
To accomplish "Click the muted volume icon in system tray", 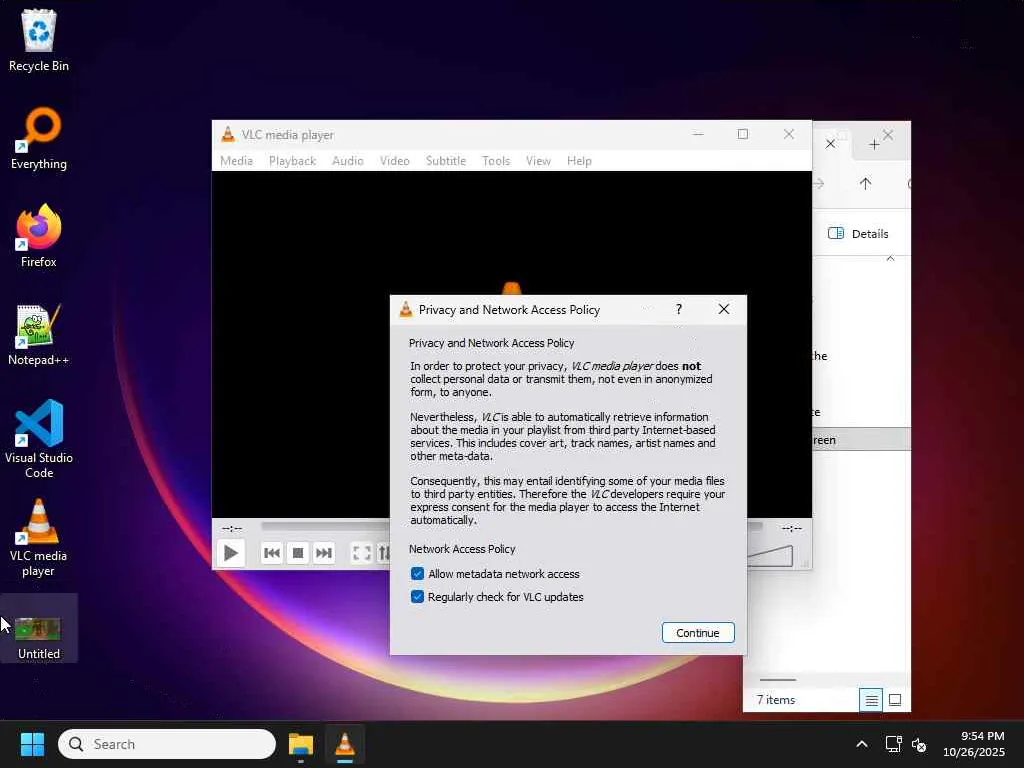I will pos(919,744).
